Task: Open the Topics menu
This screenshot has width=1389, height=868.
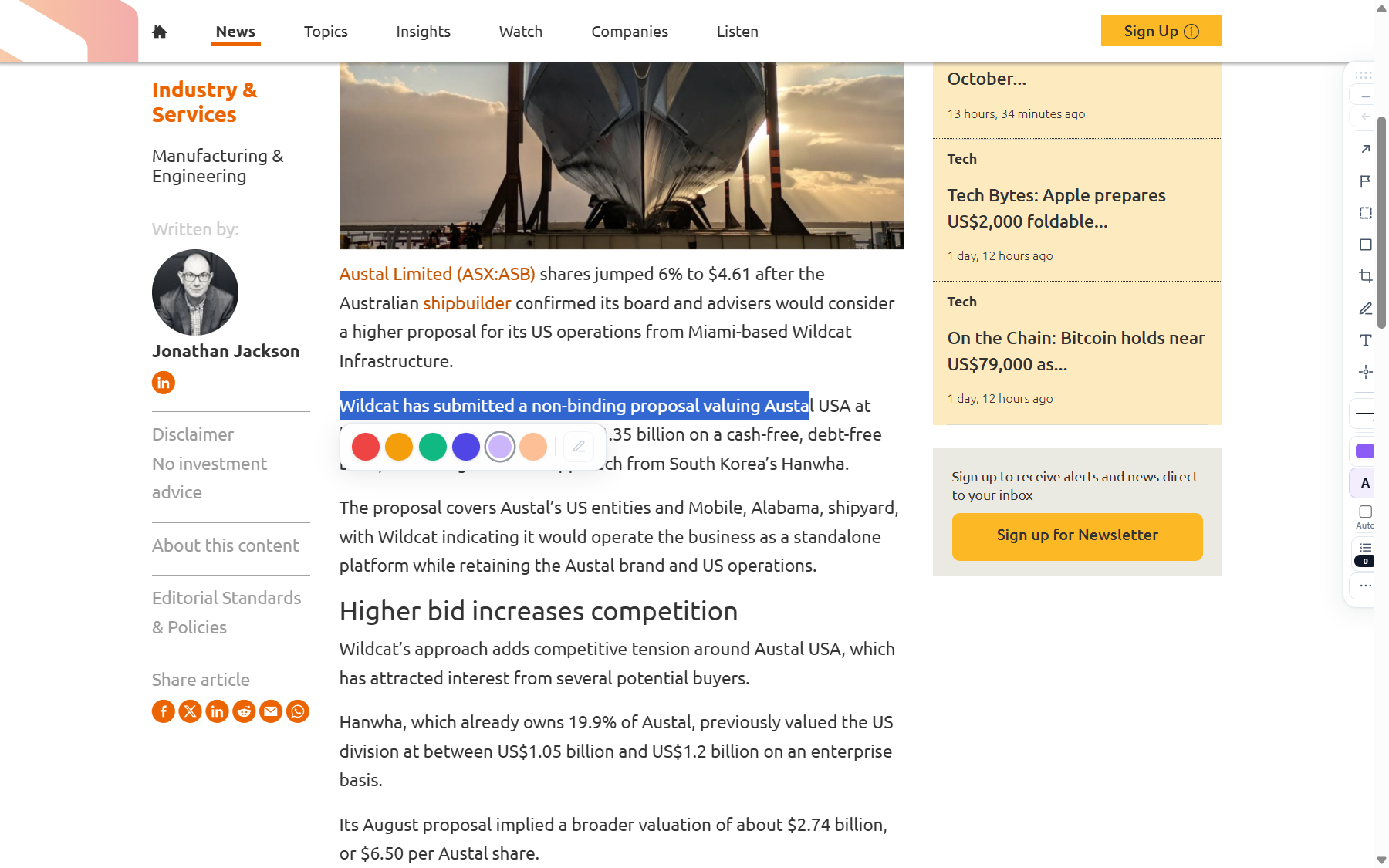Action: click(326, 32)
